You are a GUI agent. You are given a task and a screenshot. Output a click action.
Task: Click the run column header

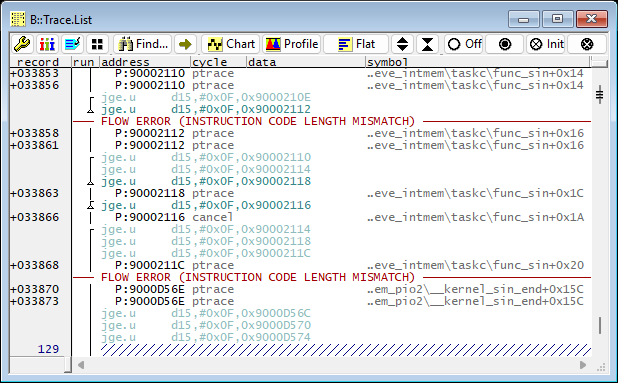click(x=85, y=62)
